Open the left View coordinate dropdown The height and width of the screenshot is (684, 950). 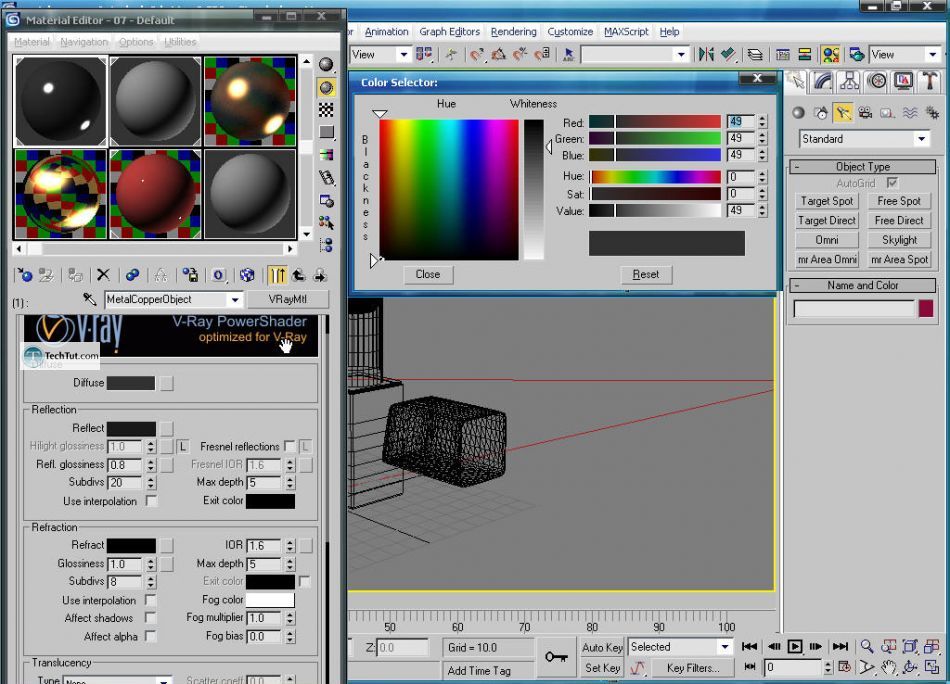click(404, 55)
